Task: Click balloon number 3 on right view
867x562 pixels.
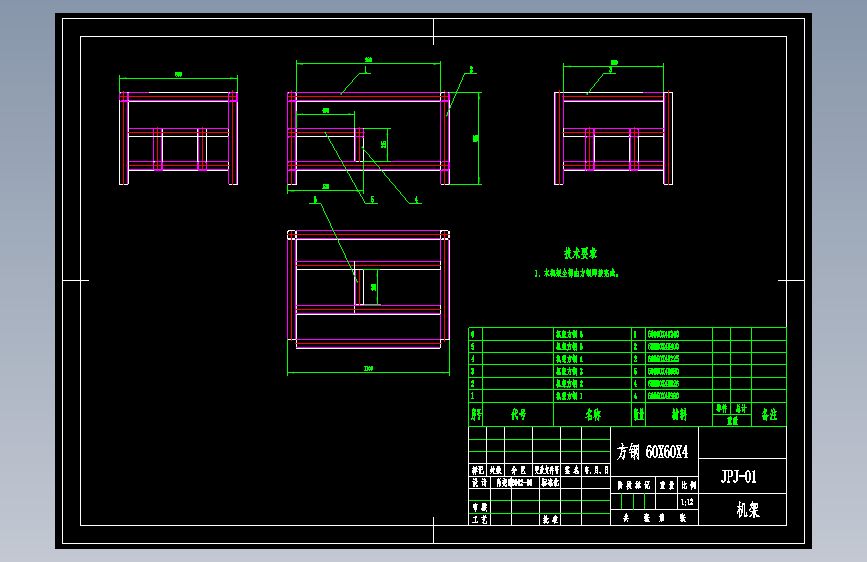Action: (x=611, y=70)
